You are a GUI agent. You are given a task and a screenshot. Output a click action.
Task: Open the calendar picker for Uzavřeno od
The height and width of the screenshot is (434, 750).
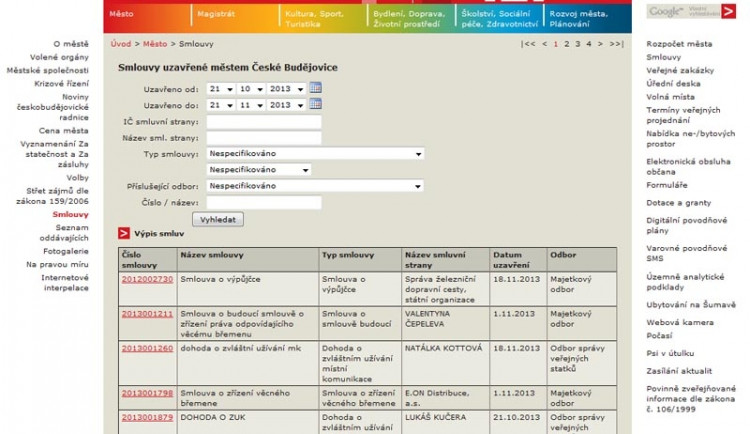tap(315, 88)
